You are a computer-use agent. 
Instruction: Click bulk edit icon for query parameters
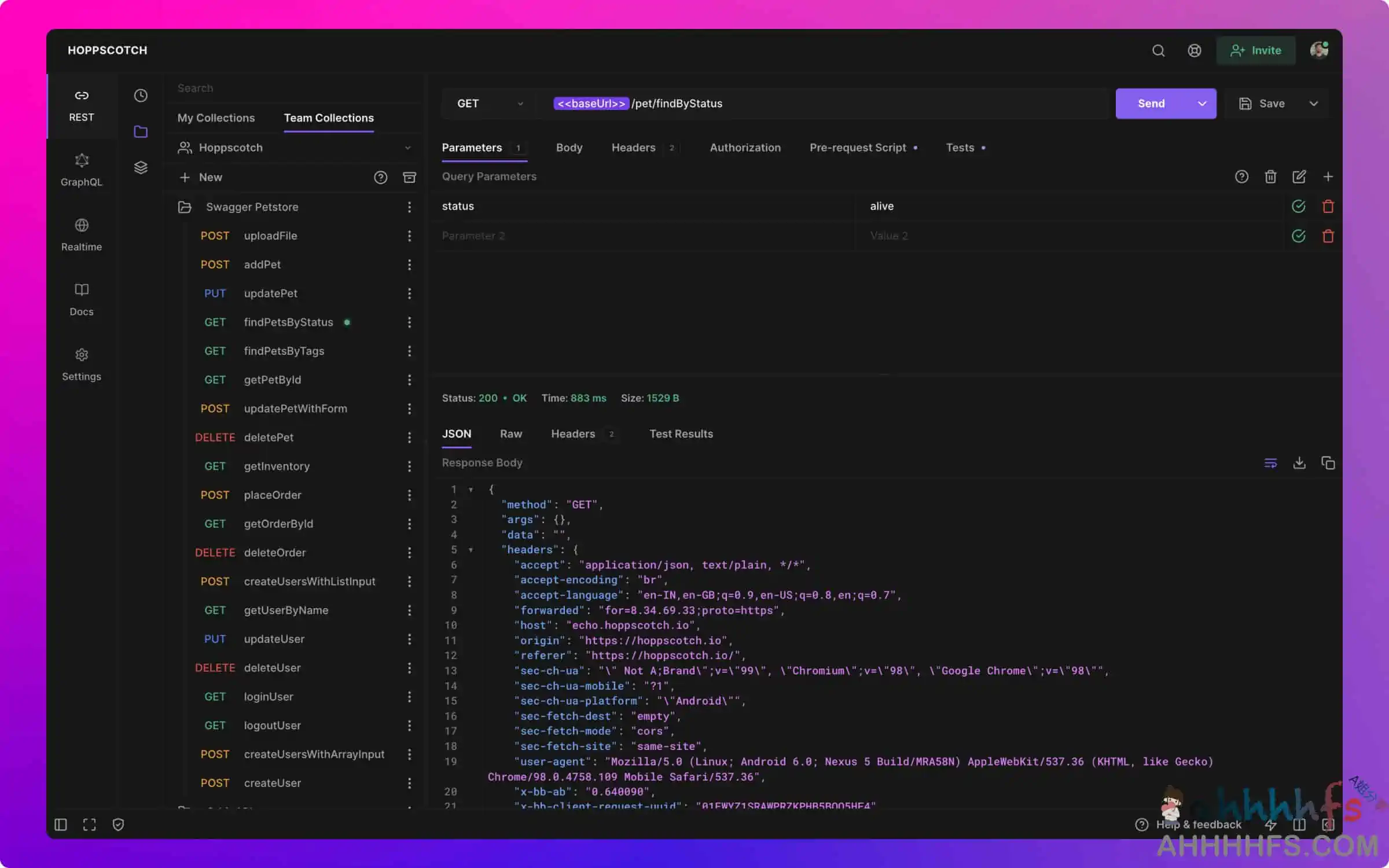pyautogui.click(x=1299, y=176)
